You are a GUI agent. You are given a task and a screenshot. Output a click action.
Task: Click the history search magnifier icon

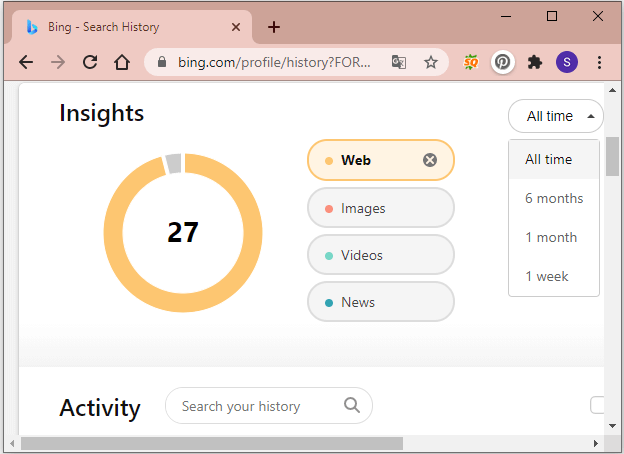[x=352, y=405]
